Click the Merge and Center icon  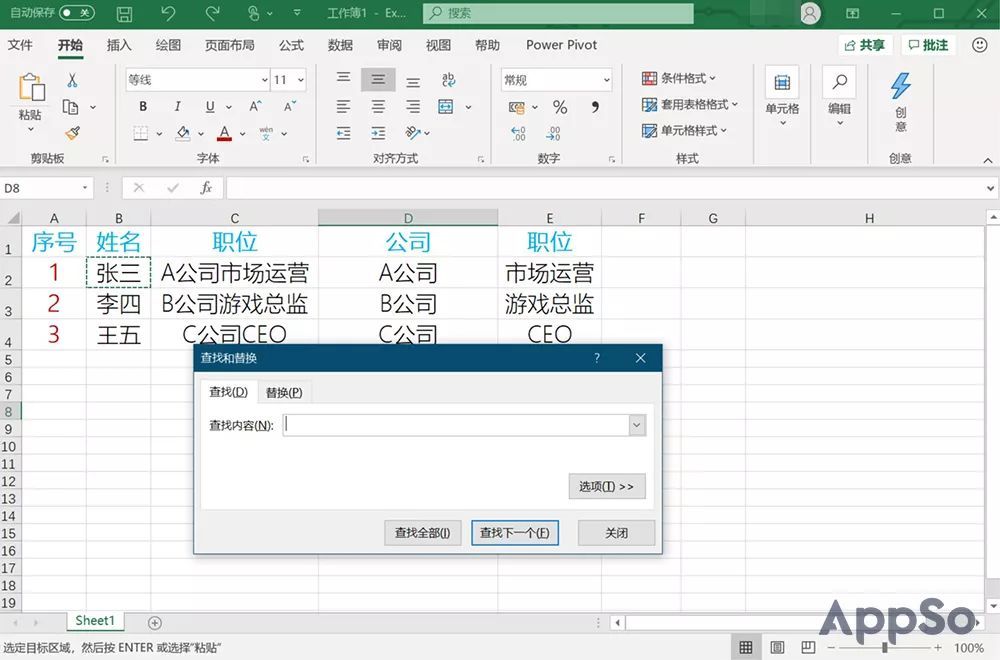pyautogui.click(x=446, y=106)
